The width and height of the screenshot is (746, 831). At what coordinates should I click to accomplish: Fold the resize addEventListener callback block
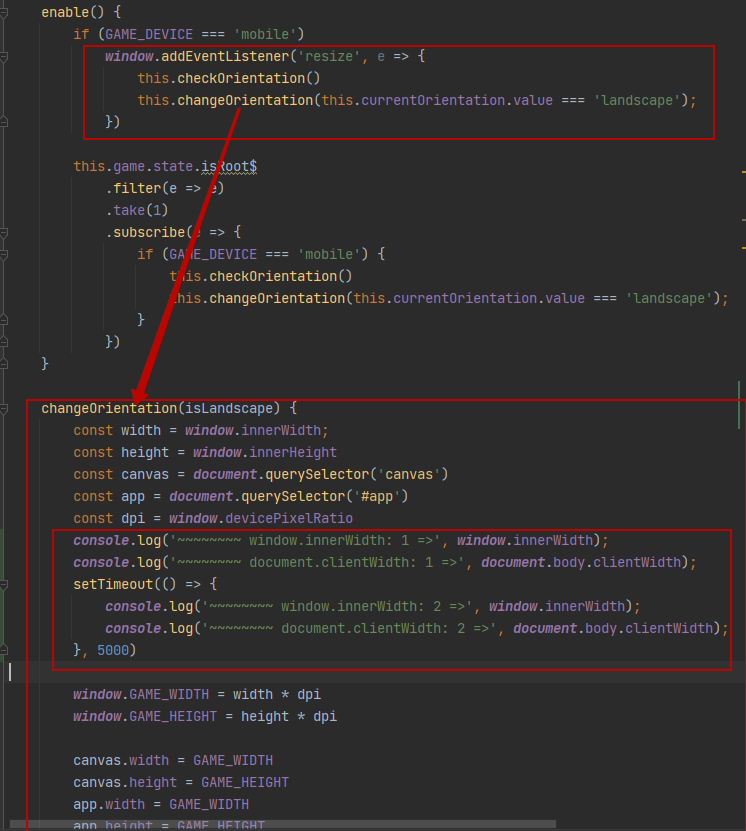[x=3, y=56]
